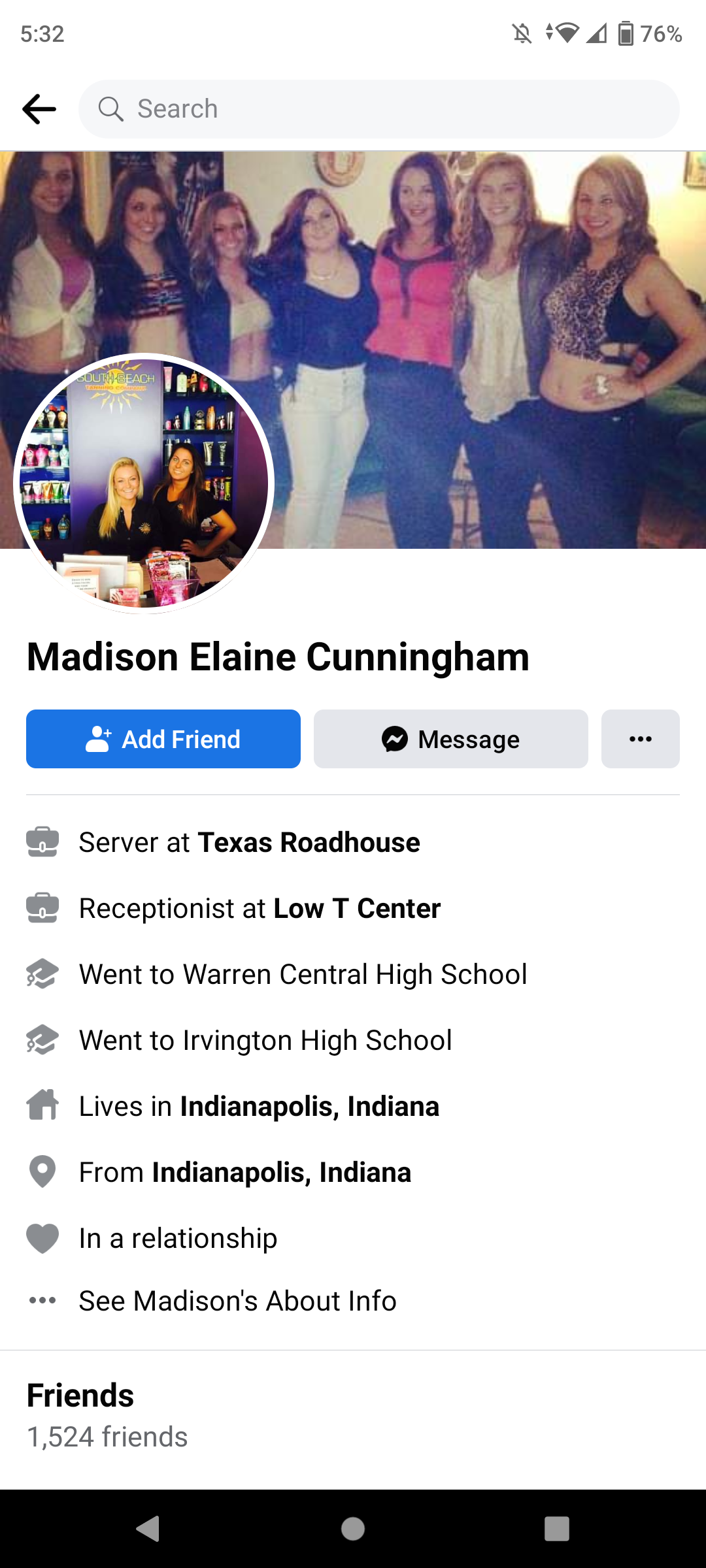This screenshot has height=1568, width=706.
Task: Open the Friends section header
Action: pyautogui.click(x=80, y=1396)
